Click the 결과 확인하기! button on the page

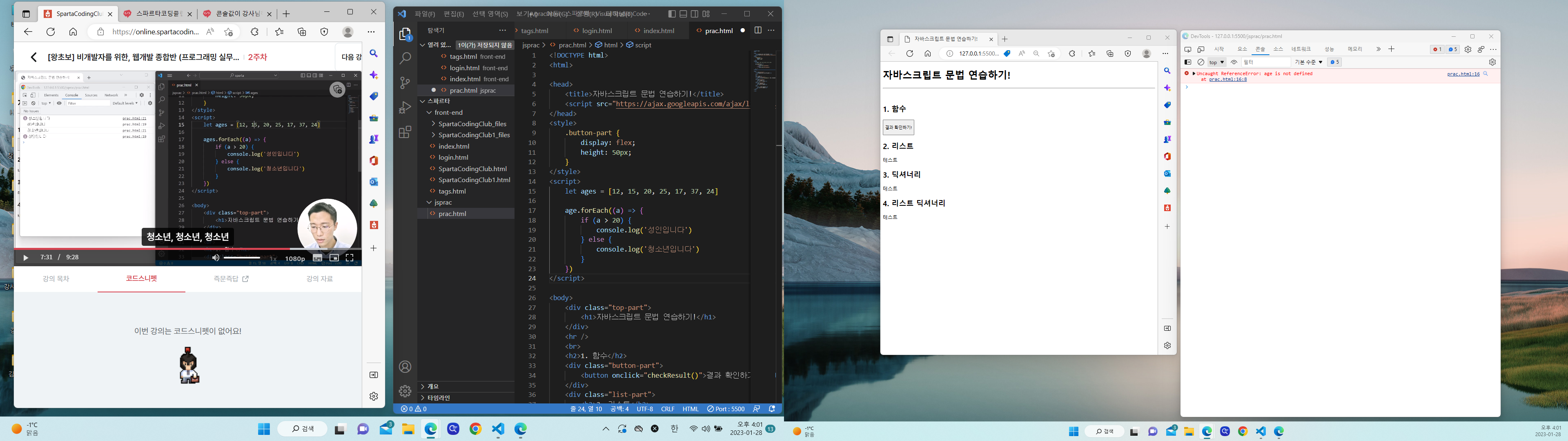[898, 127]
